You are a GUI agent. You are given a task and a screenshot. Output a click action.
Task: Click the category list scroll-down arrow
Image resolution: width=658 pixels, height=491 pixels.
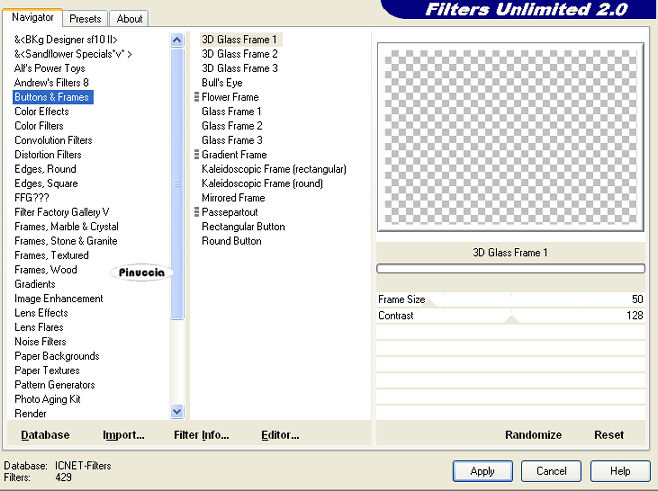point(177,411)
